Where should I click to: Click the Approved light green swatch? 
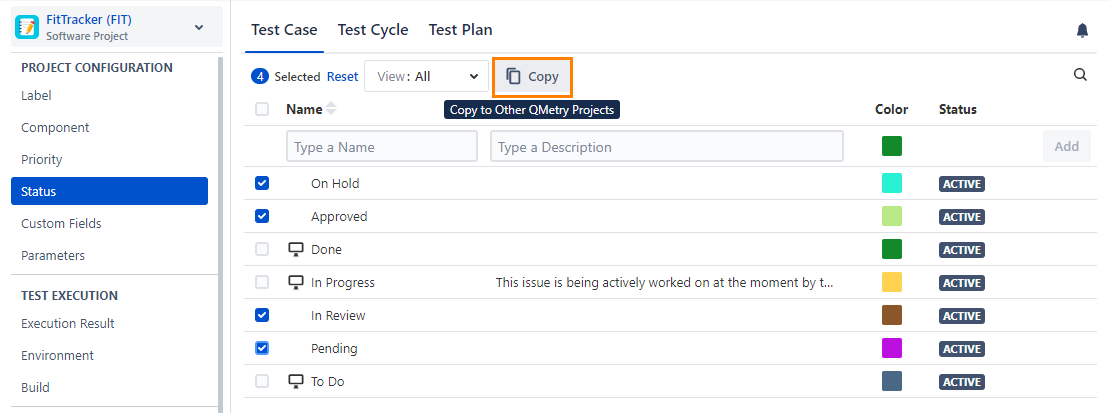point(892,216)
